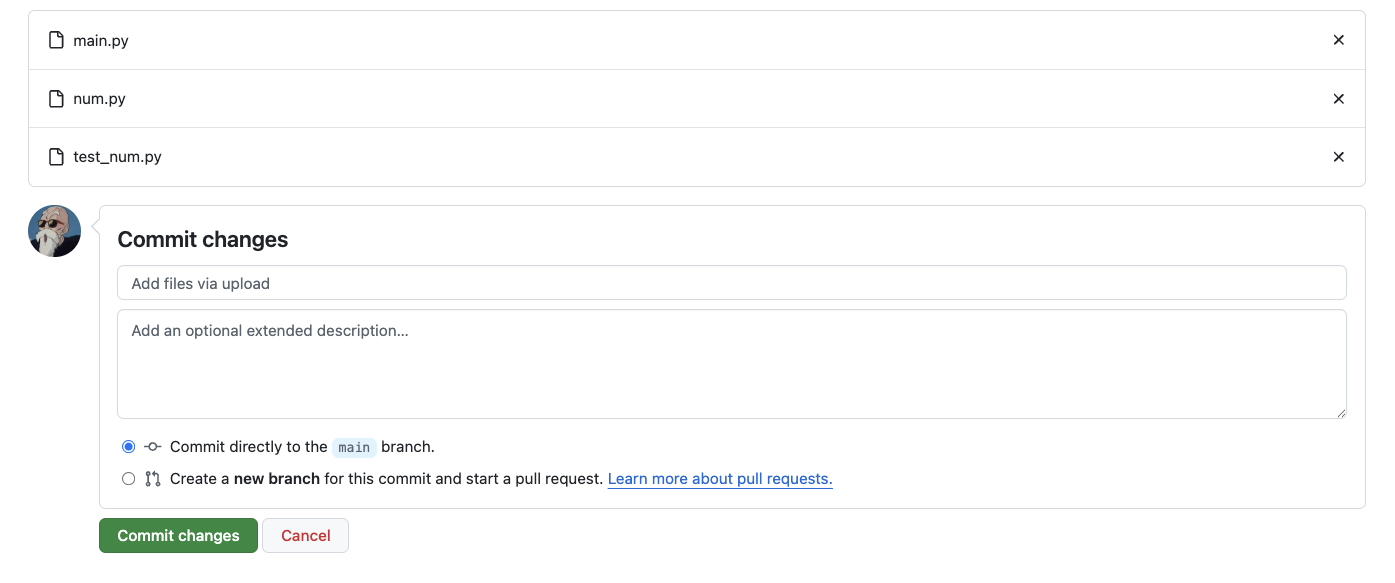Click the user avatar picture

(x=54, y=231)
